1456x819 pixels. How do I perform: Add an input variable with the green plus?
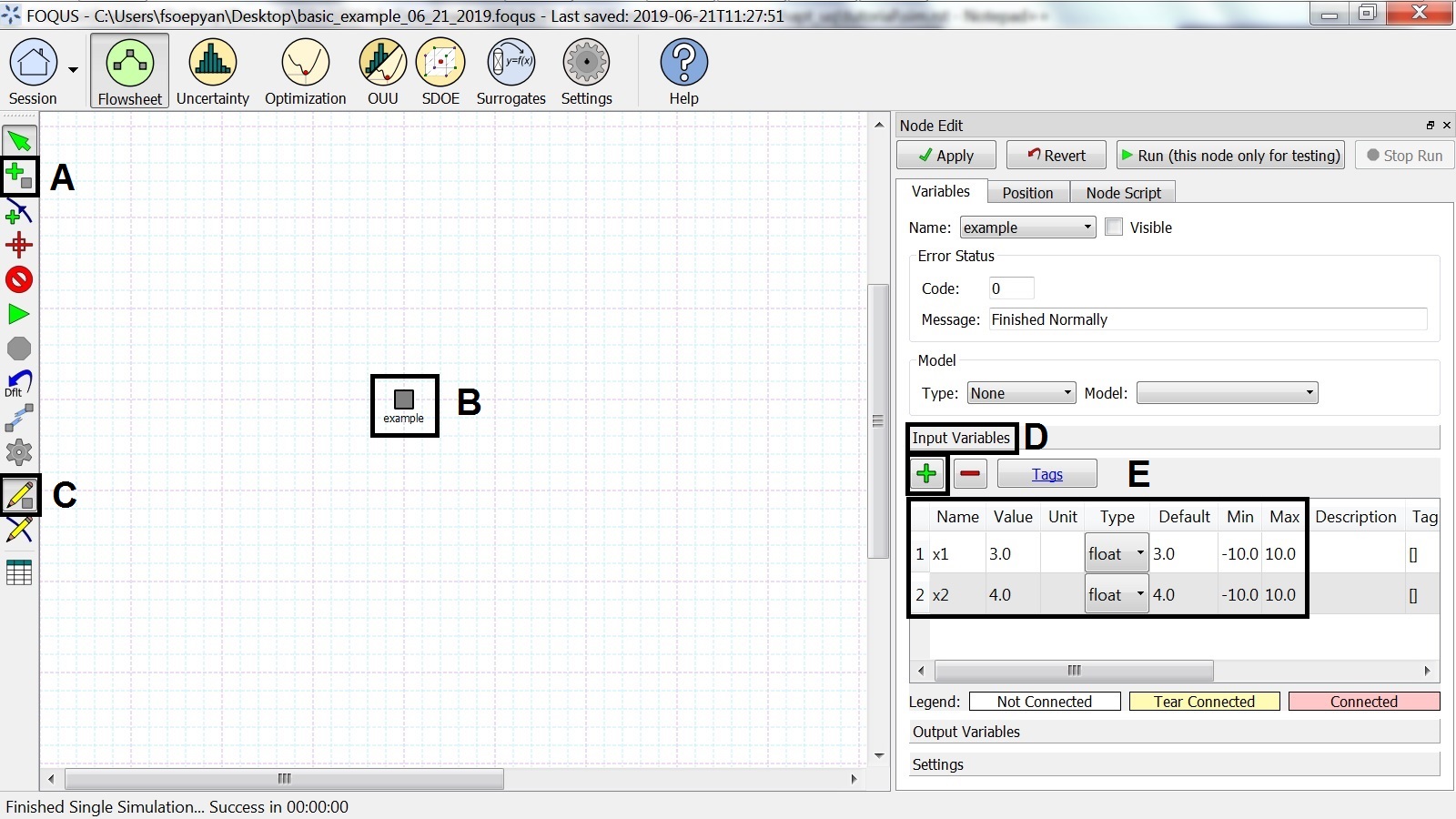pyautogui.click(x=926, y=473)
